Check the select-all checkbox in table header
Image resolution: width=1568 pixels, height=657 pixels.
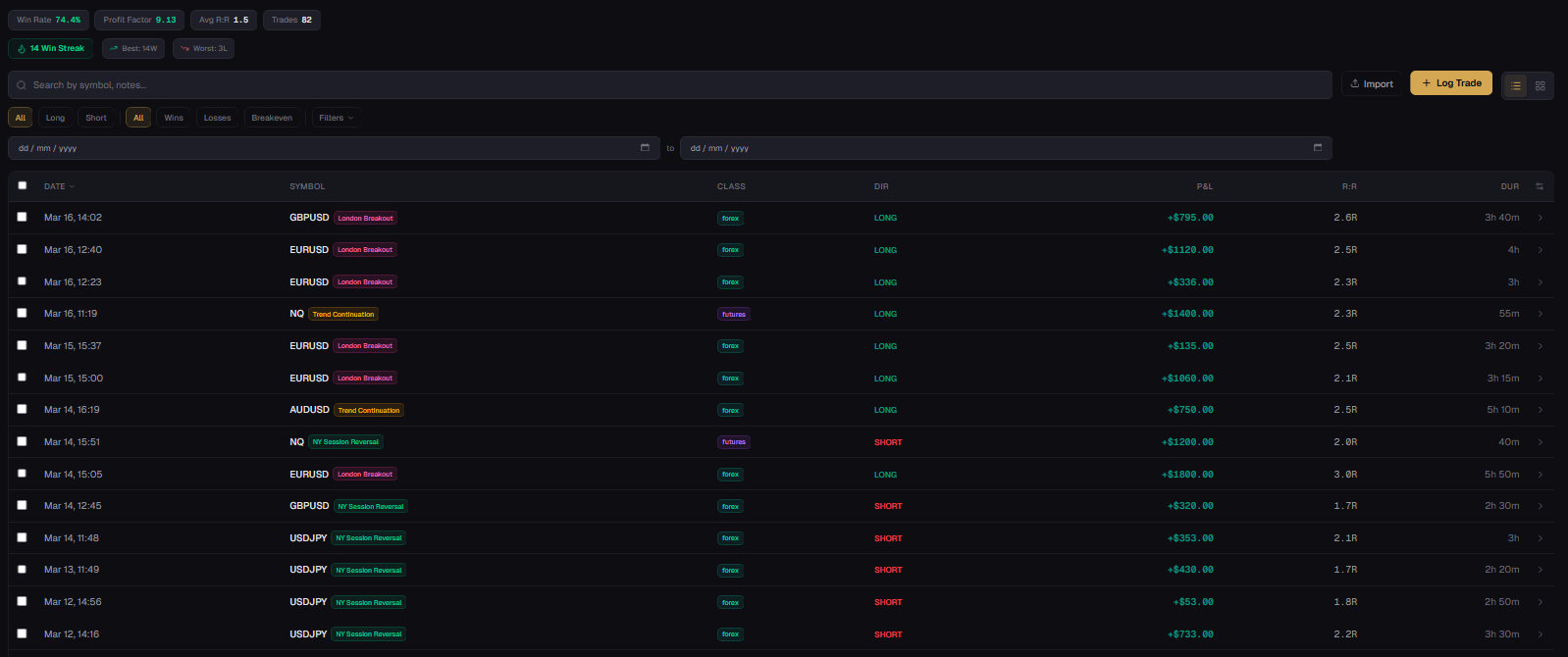(x=23, y=185)
